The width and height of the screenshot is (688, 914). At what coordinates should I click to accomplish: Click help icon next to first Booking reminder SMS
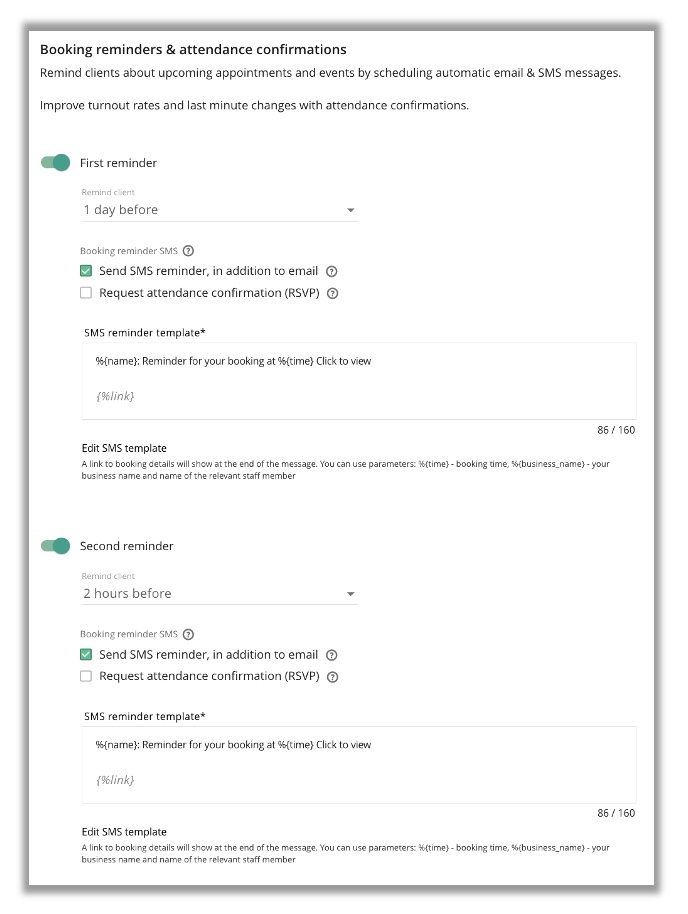coord(188,251)
